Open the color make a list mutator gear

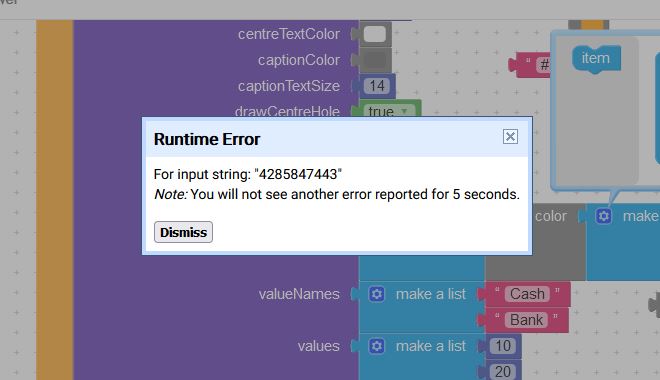pyautogui.click(x=603, y=216)
